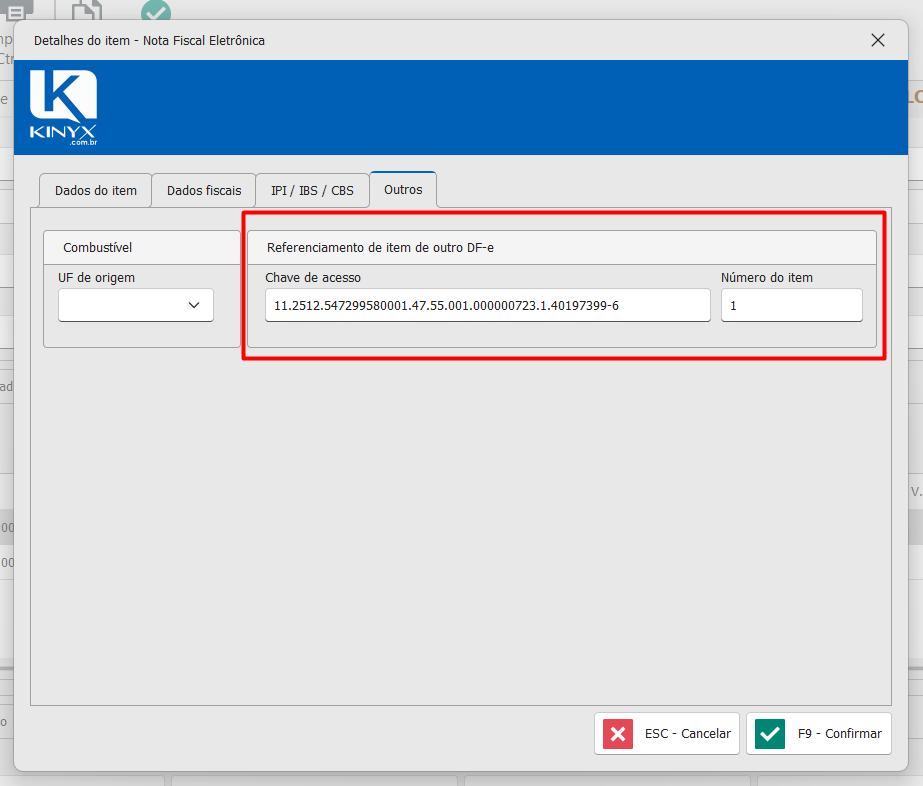
Task: Close the Detalhes do item dialog
Action: click(878, 40)
